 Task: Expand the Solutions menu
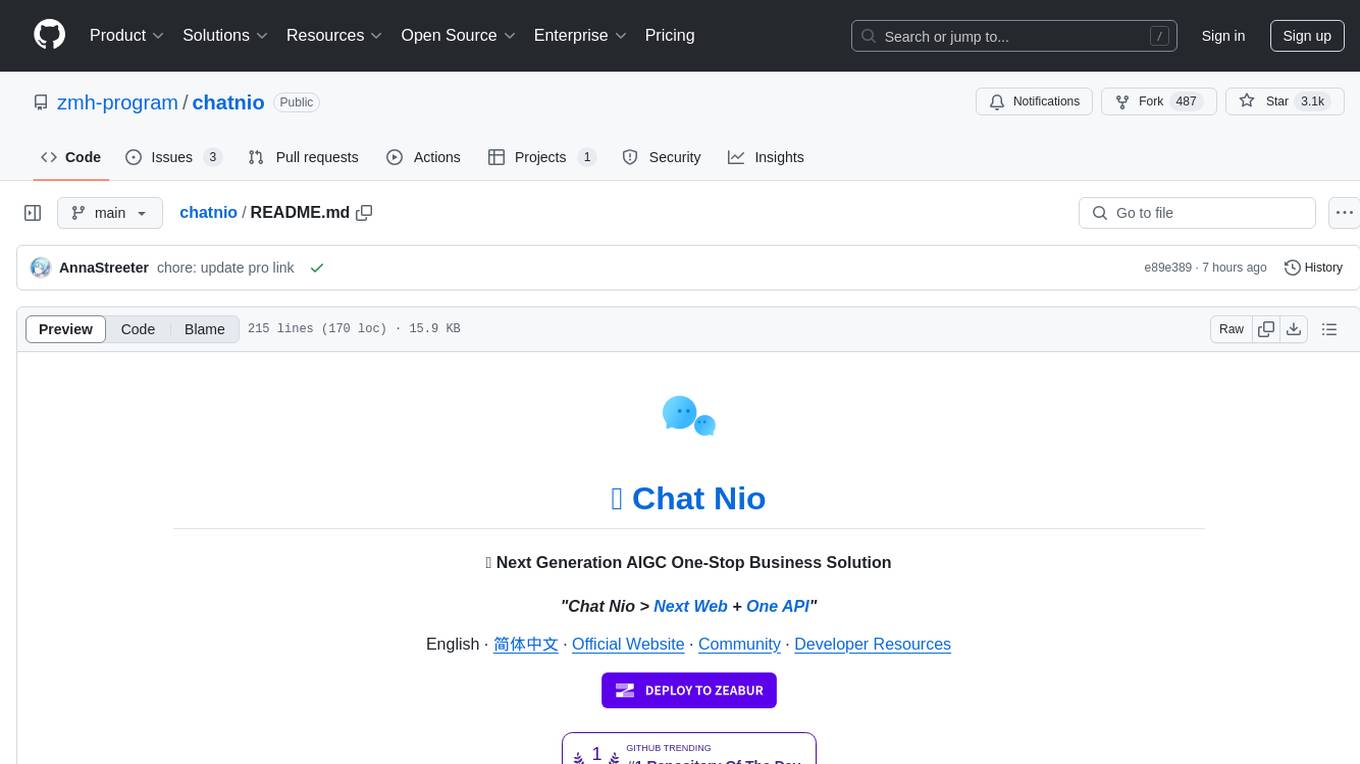coord(226,36)
